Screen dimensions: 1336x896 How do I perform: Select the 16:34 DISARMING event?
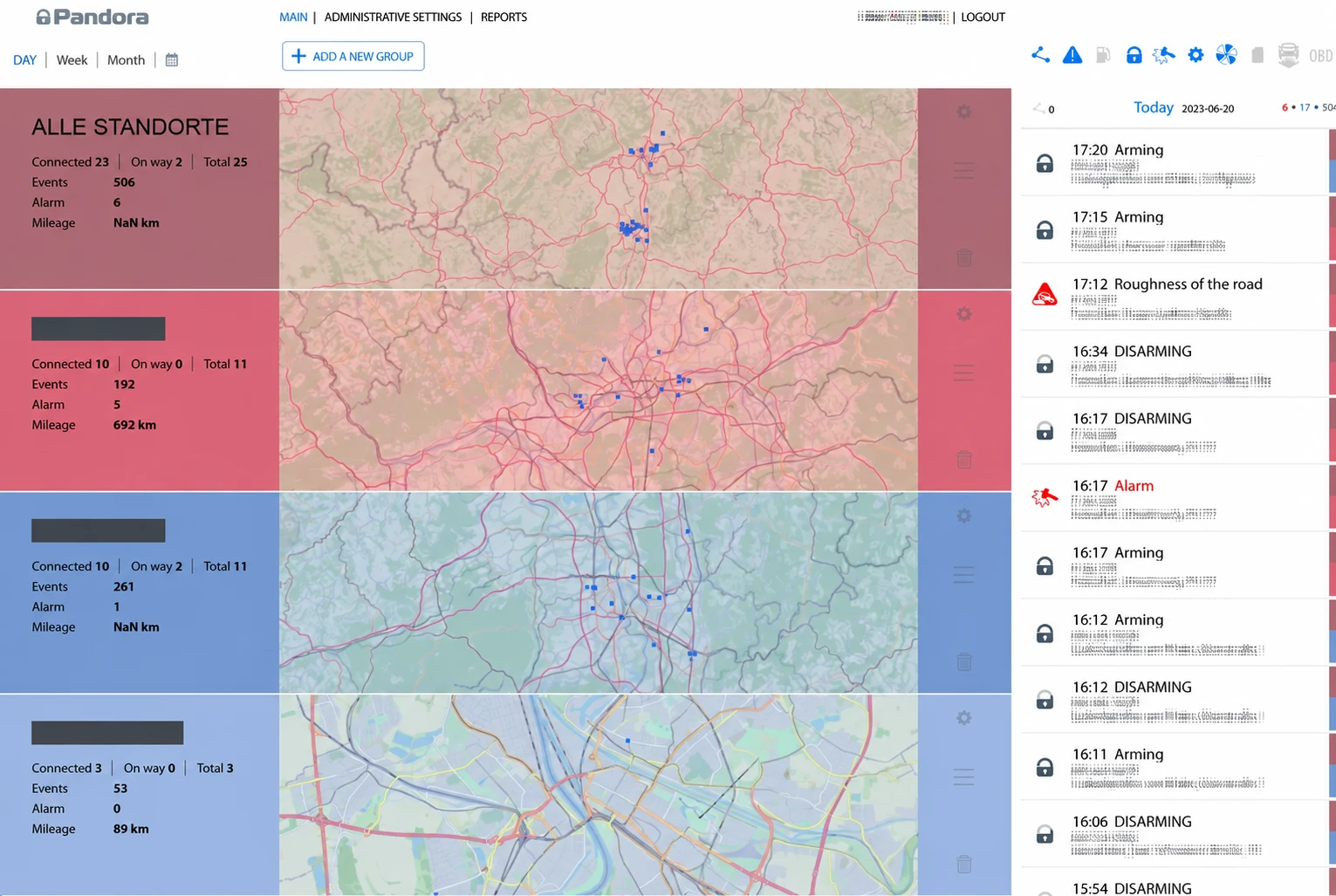pyautogui.click(x=1175, y=364)
